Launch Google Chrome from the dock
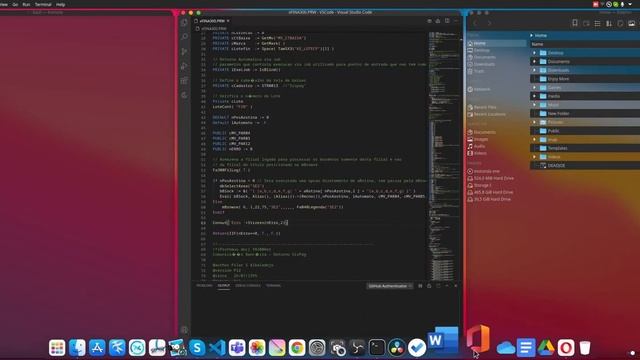 click(297, 348)
